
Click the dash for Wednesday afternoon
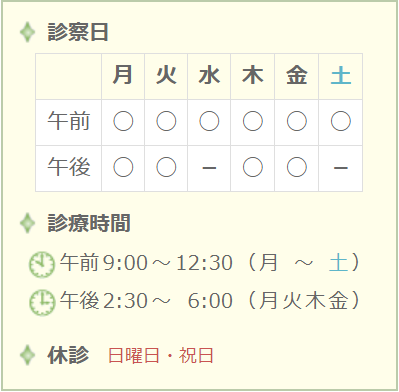point(209,168)
